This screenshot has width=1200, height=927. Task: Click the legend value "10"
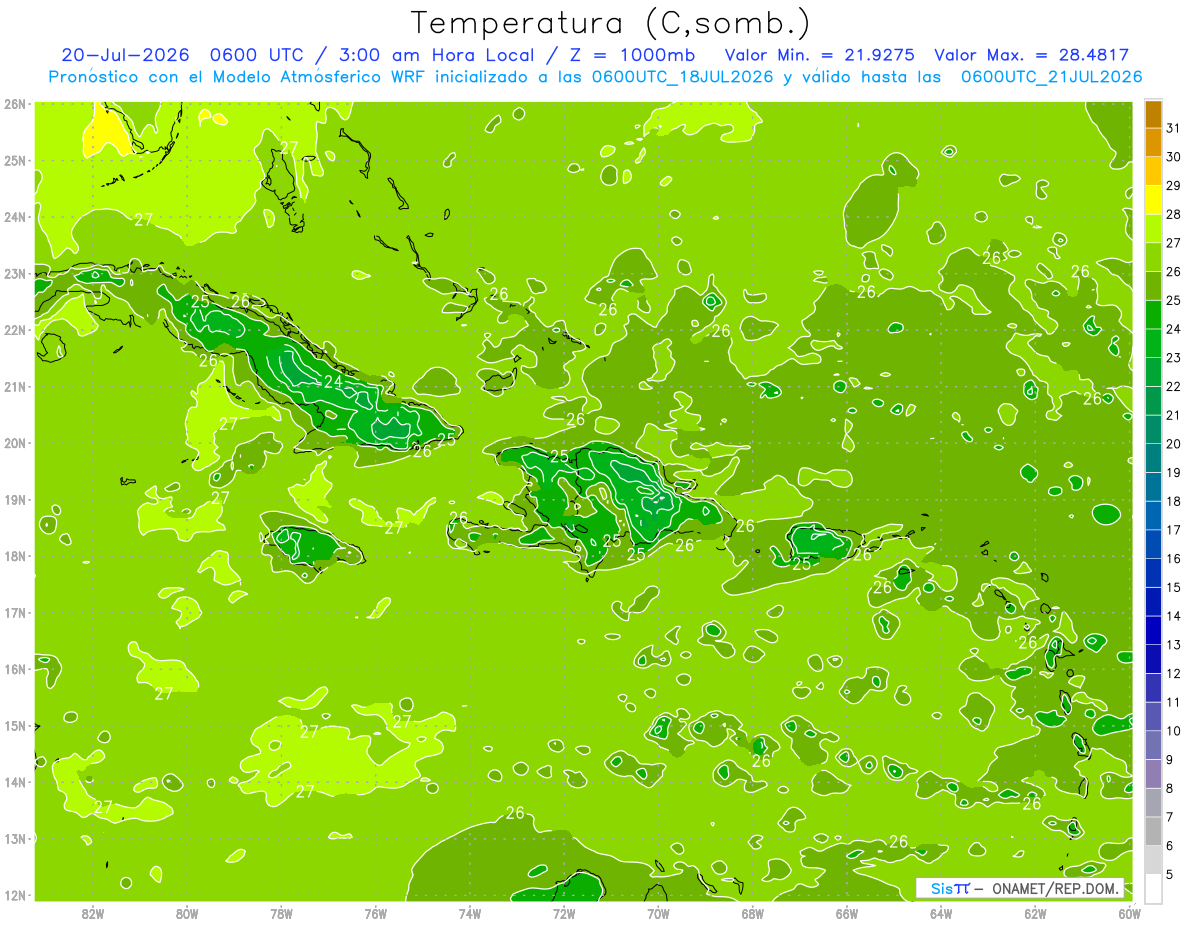pos(1174,731)
